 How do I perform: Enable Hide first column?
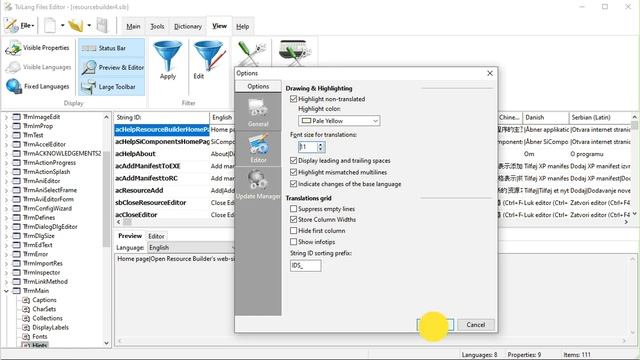pos(293,231)
